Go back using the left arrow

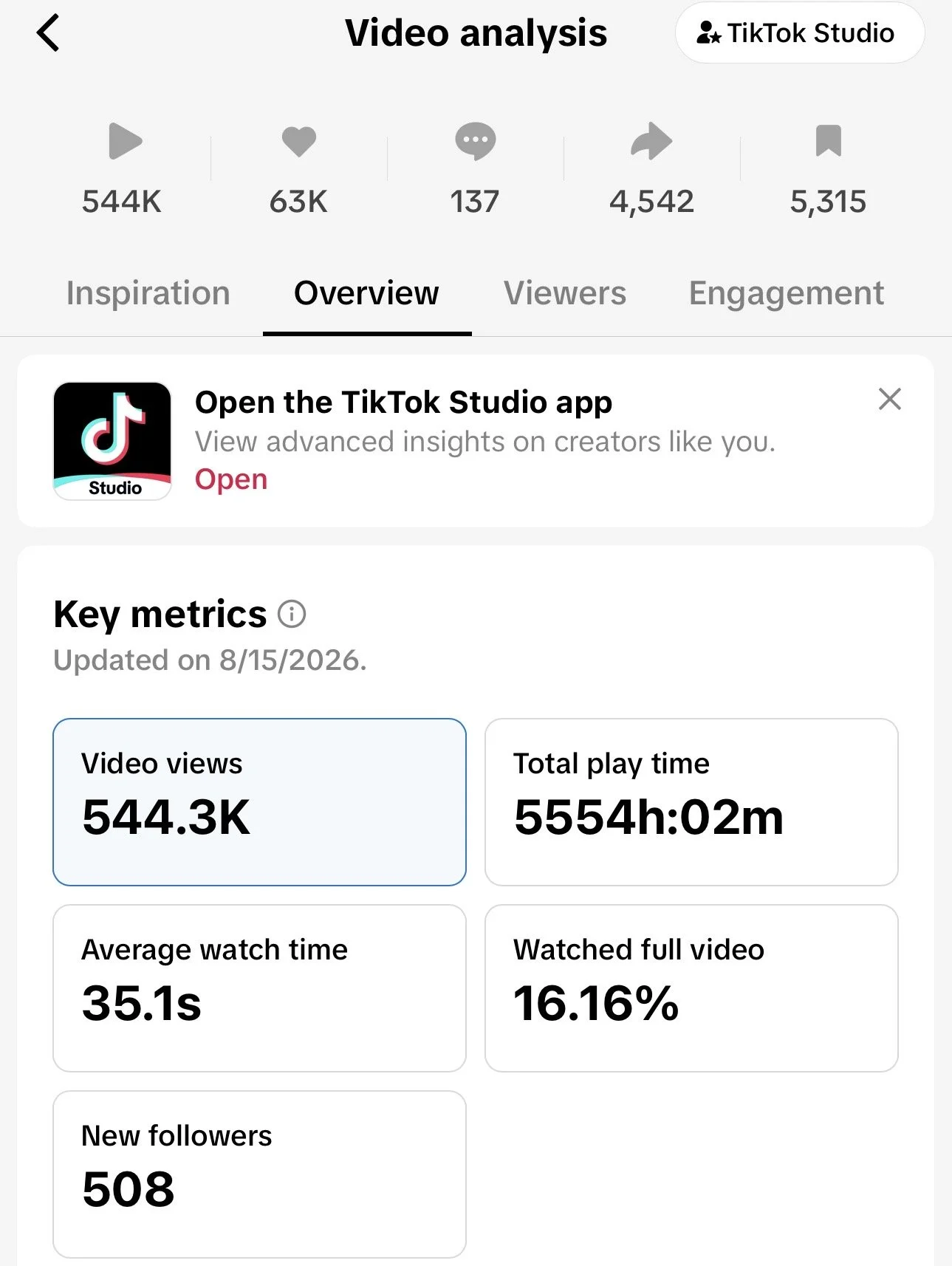point(48,33)
